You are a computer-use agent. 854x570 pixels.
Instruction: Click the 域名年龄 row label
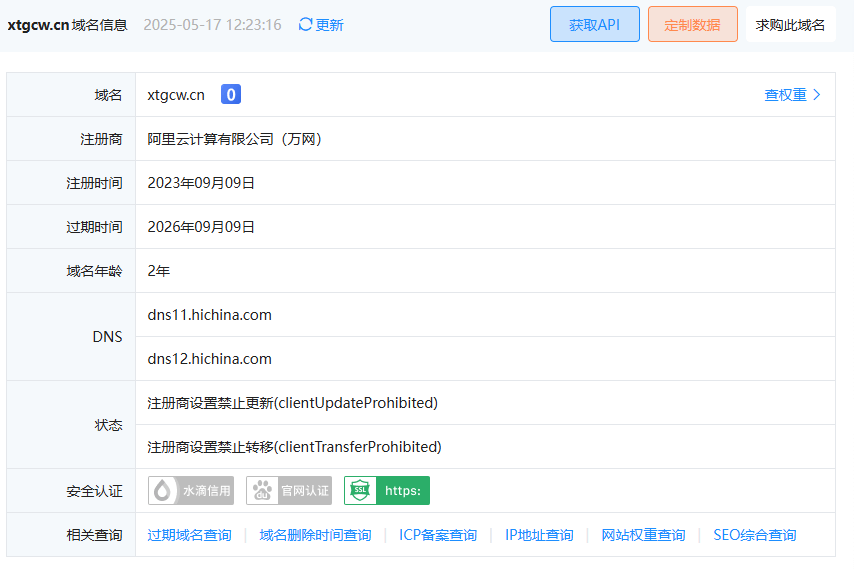[94, 271]
